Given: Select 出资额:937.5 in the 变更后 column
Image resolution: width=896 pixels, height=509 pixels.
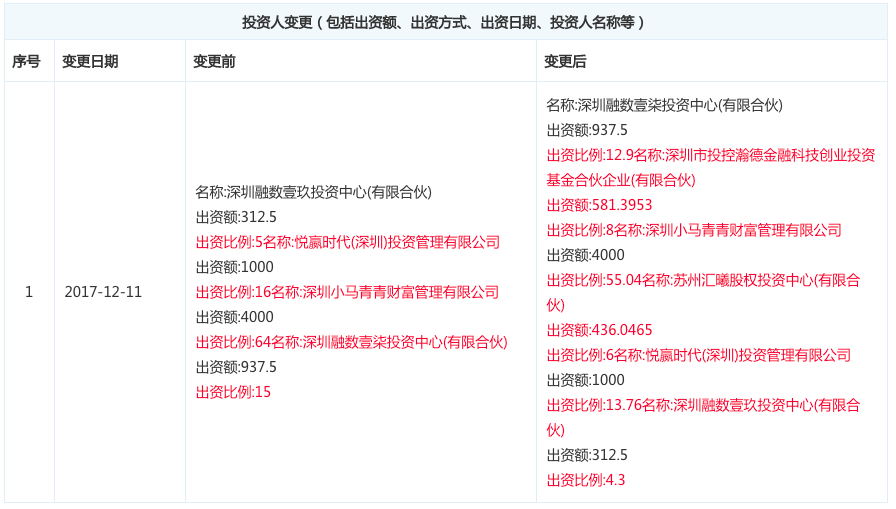Looking at the screenshot, I should pyautogui.click(x=587, y=130).
